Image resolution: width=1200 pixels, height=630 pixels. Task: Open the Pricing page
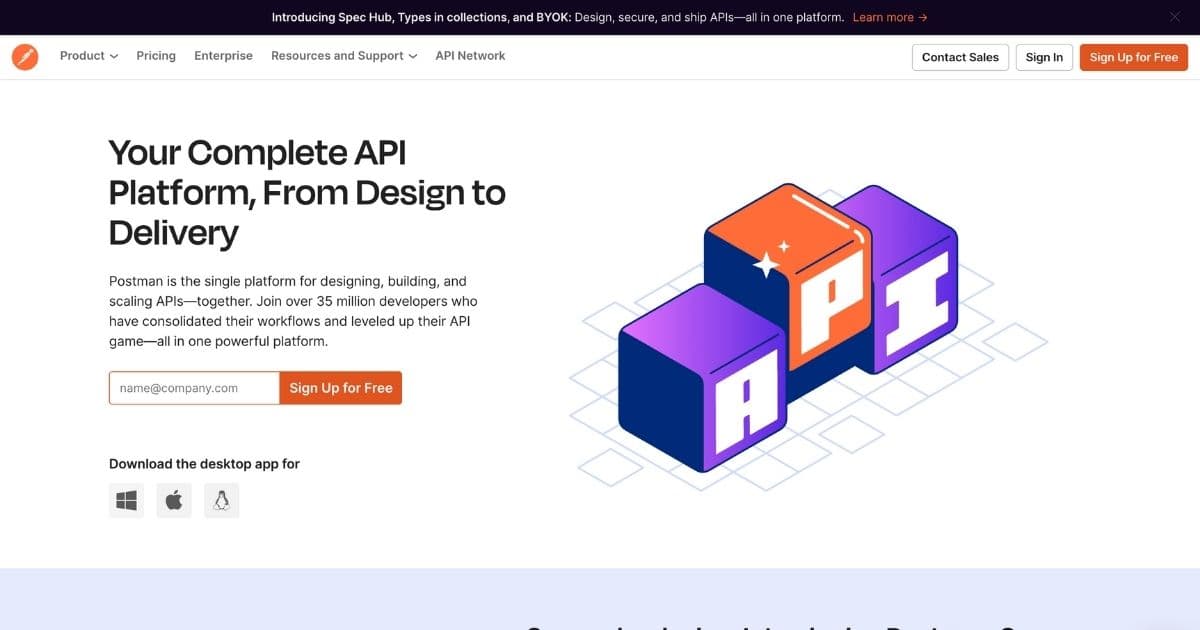(x=156, y=56)
